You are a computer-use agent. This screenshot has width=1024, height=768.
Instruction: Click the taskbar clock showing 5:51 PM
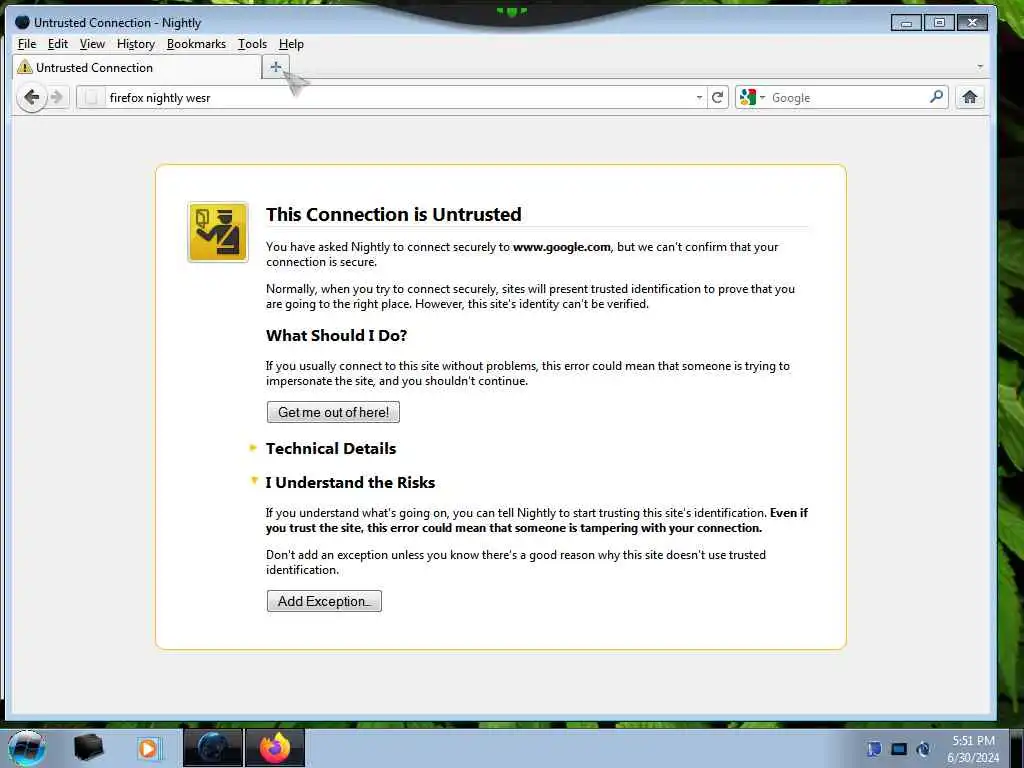(973, 741)
